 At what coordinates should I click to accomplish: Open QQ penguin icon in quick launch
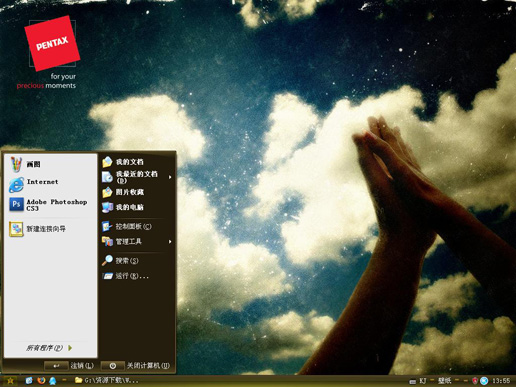tap(53, 380)
